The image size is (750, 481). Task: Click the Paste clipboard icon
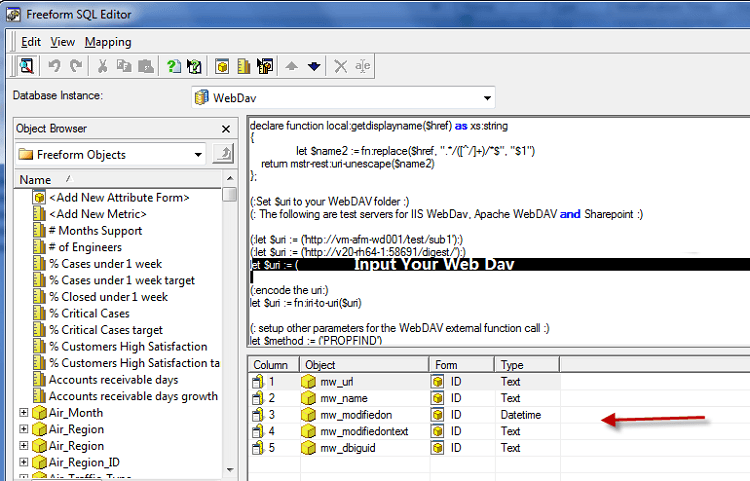click(145, 66)
